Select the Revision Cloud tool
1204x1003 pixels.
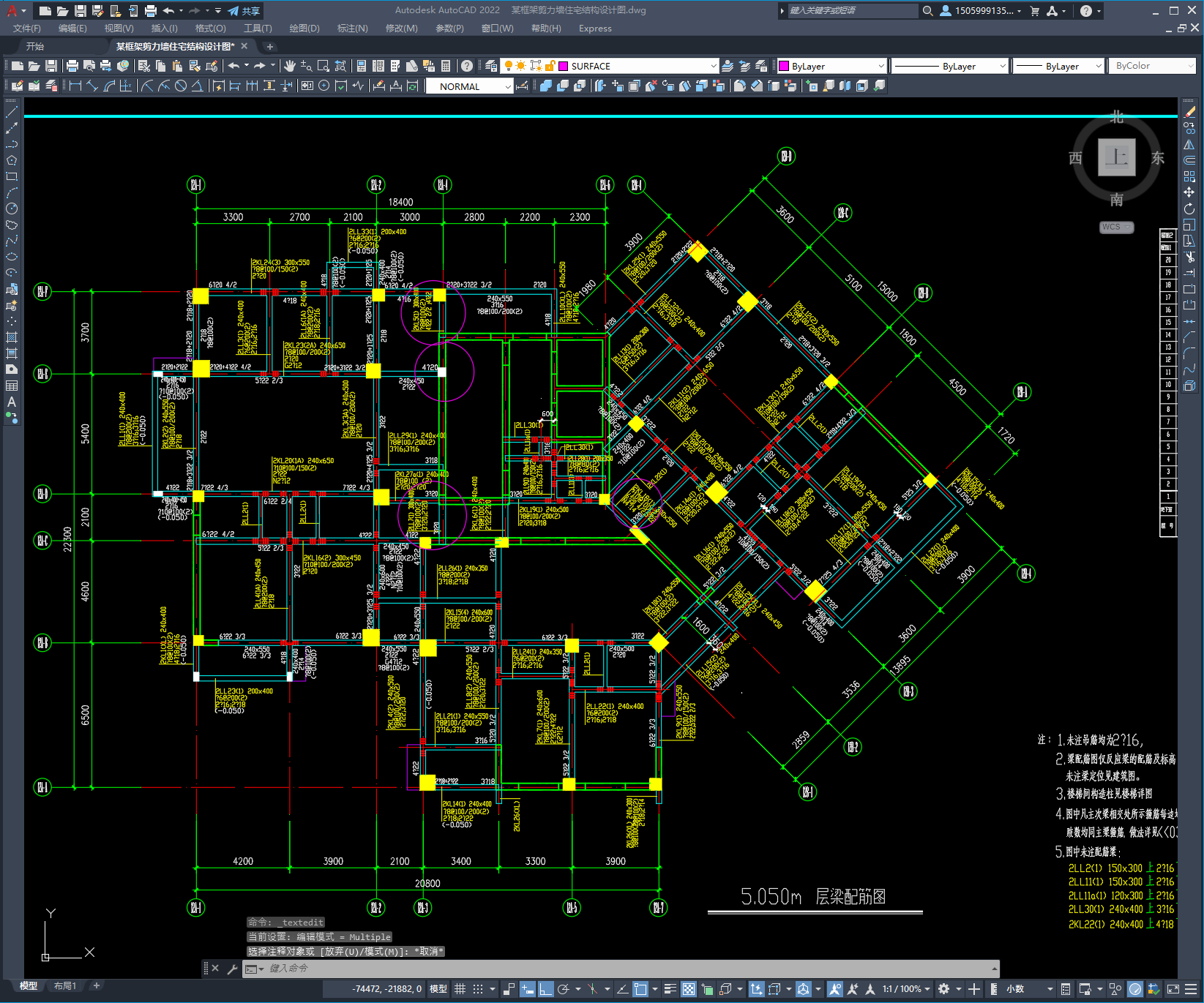pyautogui.click(x=12, y=225)
